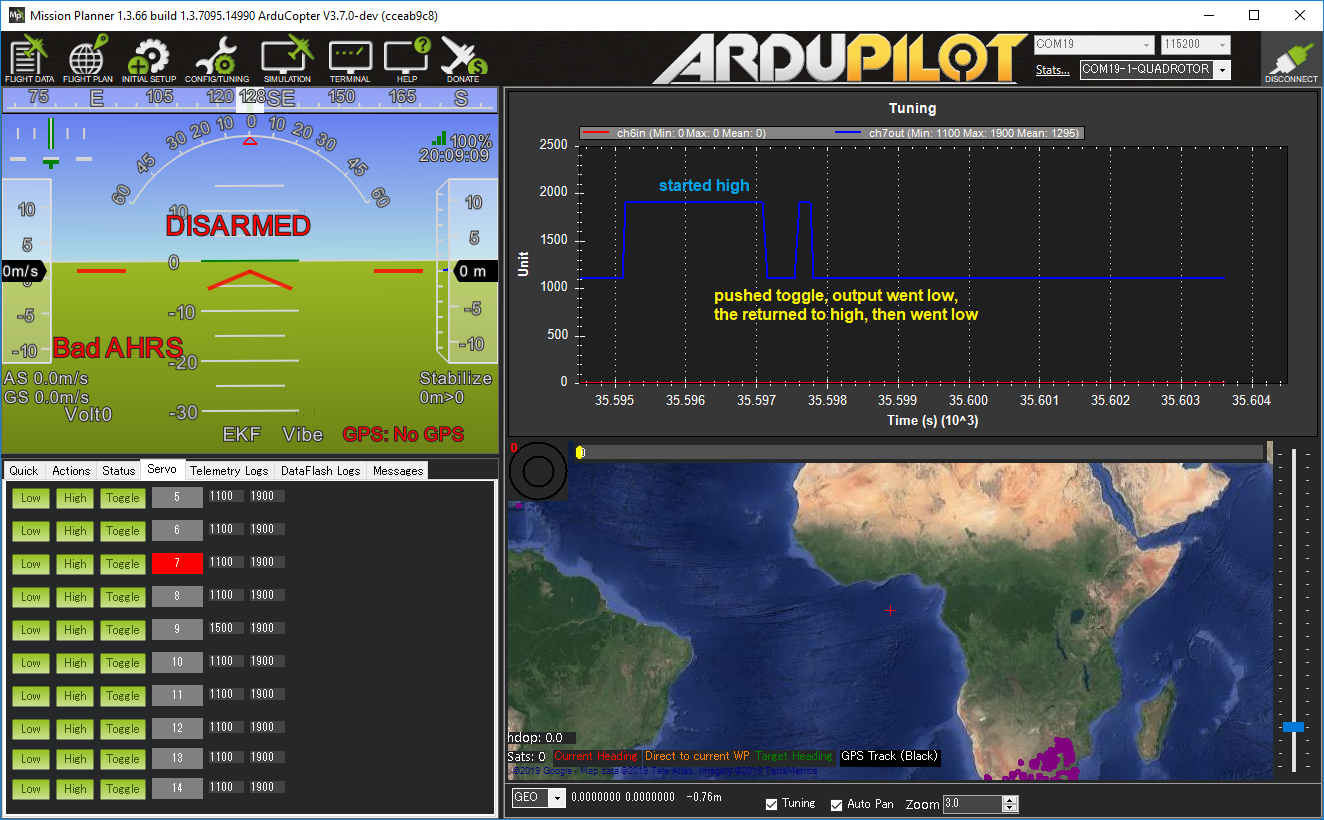Image resolution: width=1324 pixels, height=820 pixels.
Task: Open the DataFlash Logs tab
Action: tap(320, 470)
